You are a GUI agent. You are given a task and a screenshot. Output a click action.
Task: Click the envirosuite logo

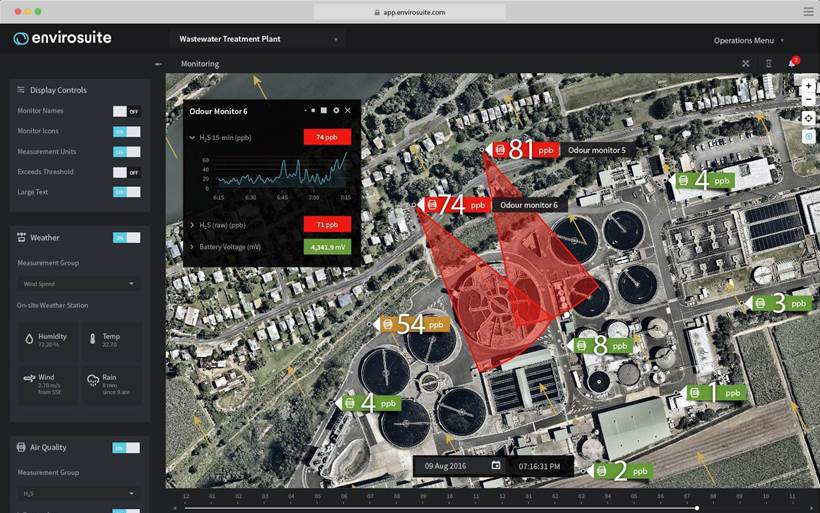(x=62, y=38)
